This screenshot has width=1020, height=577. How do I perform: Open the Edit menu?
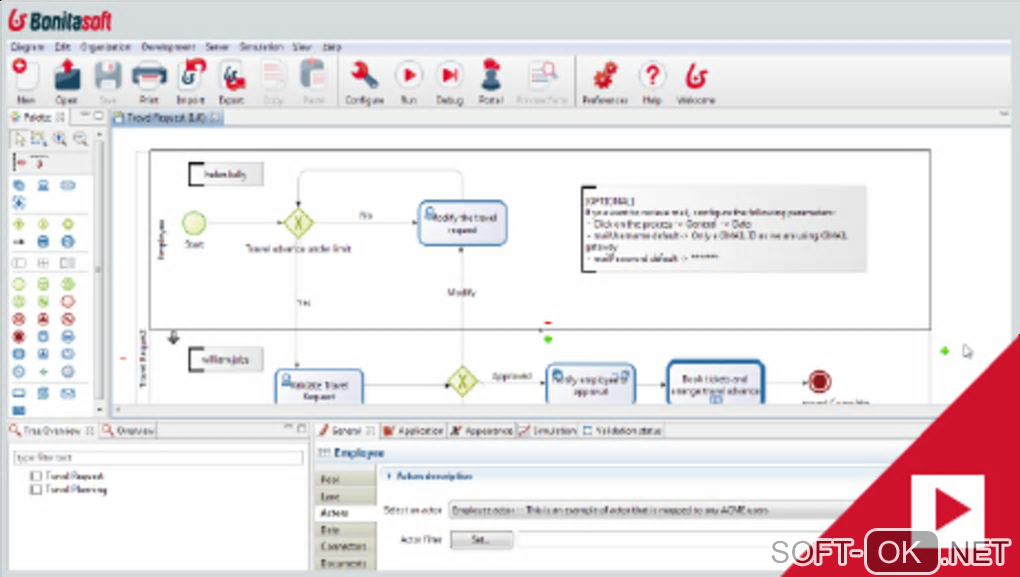62,47
